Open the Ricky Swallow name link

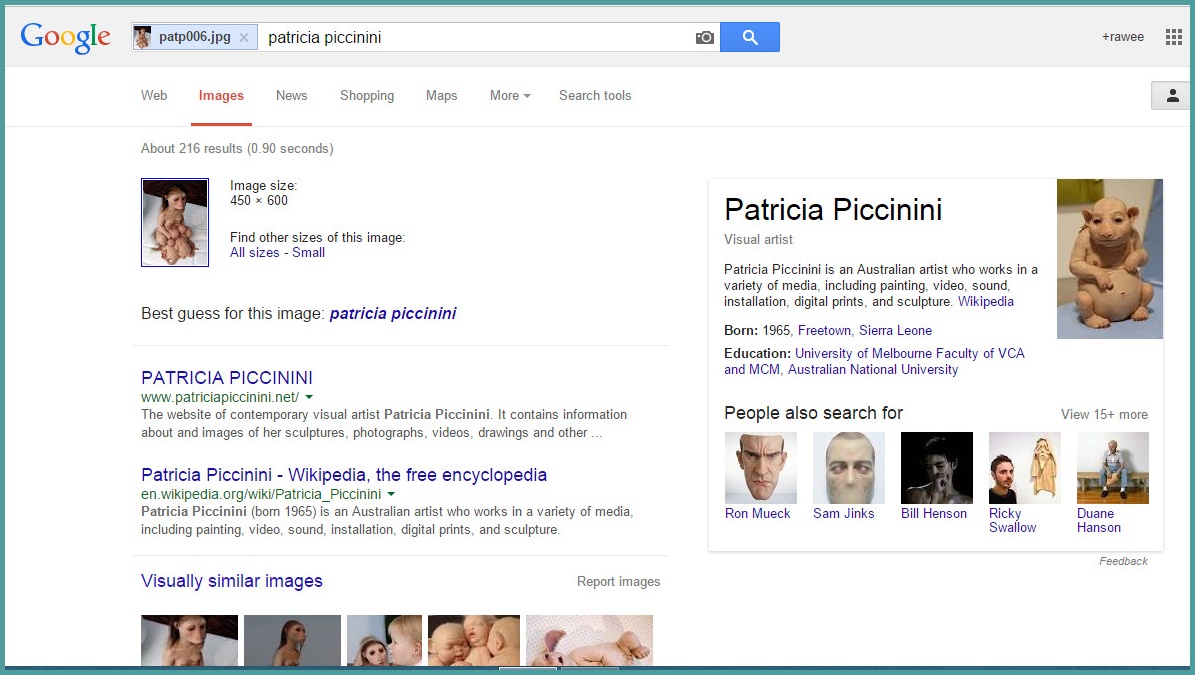pos(1012,520)
